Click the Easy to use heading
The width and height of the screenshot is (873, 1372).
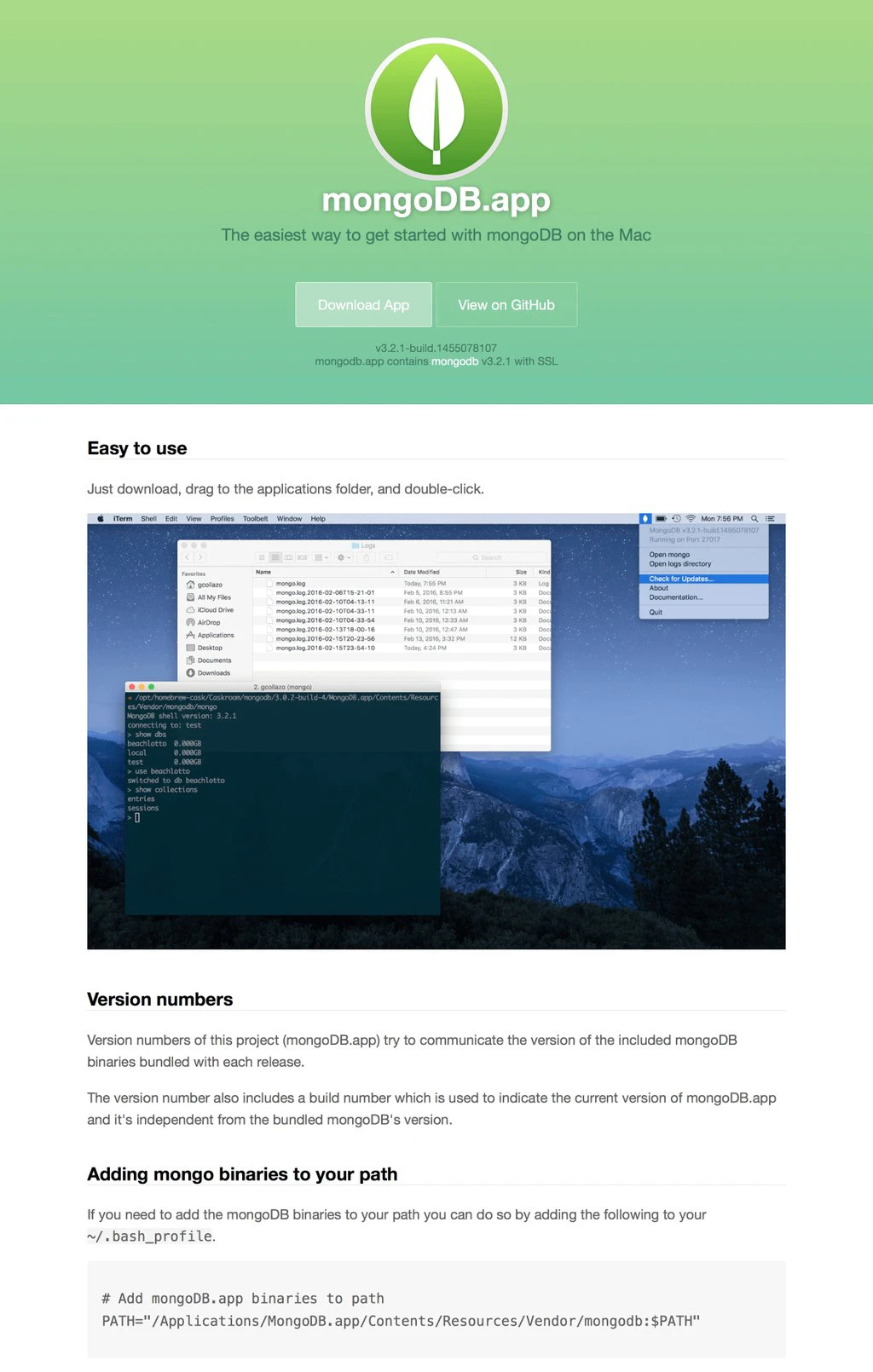(137, 448)
